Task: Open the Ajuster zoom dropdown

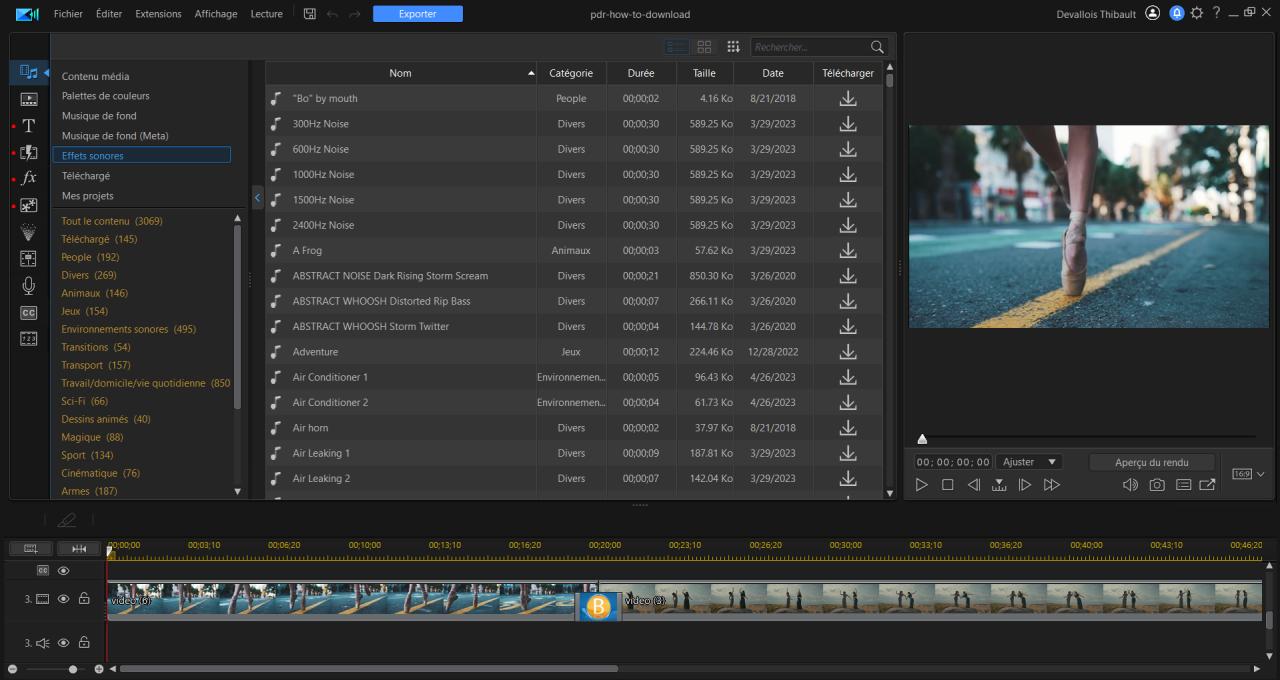Action: [1029, 462]
